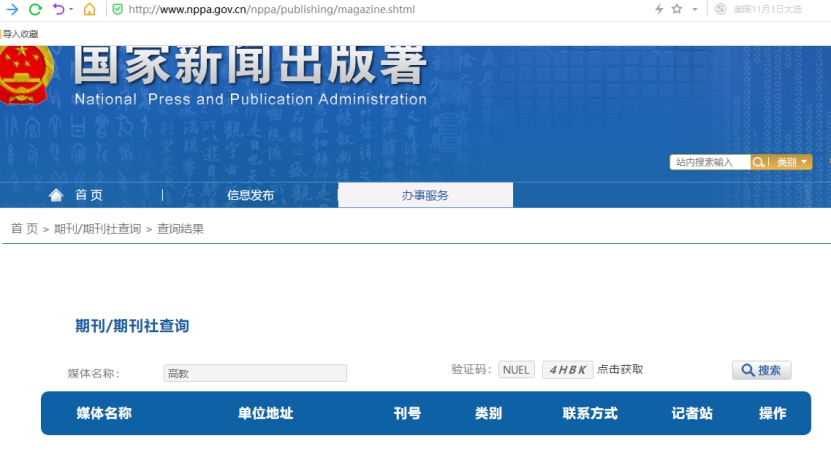Click the browser forward arrow icon
Screen dimensions: 831x450
tap(12, 9)
